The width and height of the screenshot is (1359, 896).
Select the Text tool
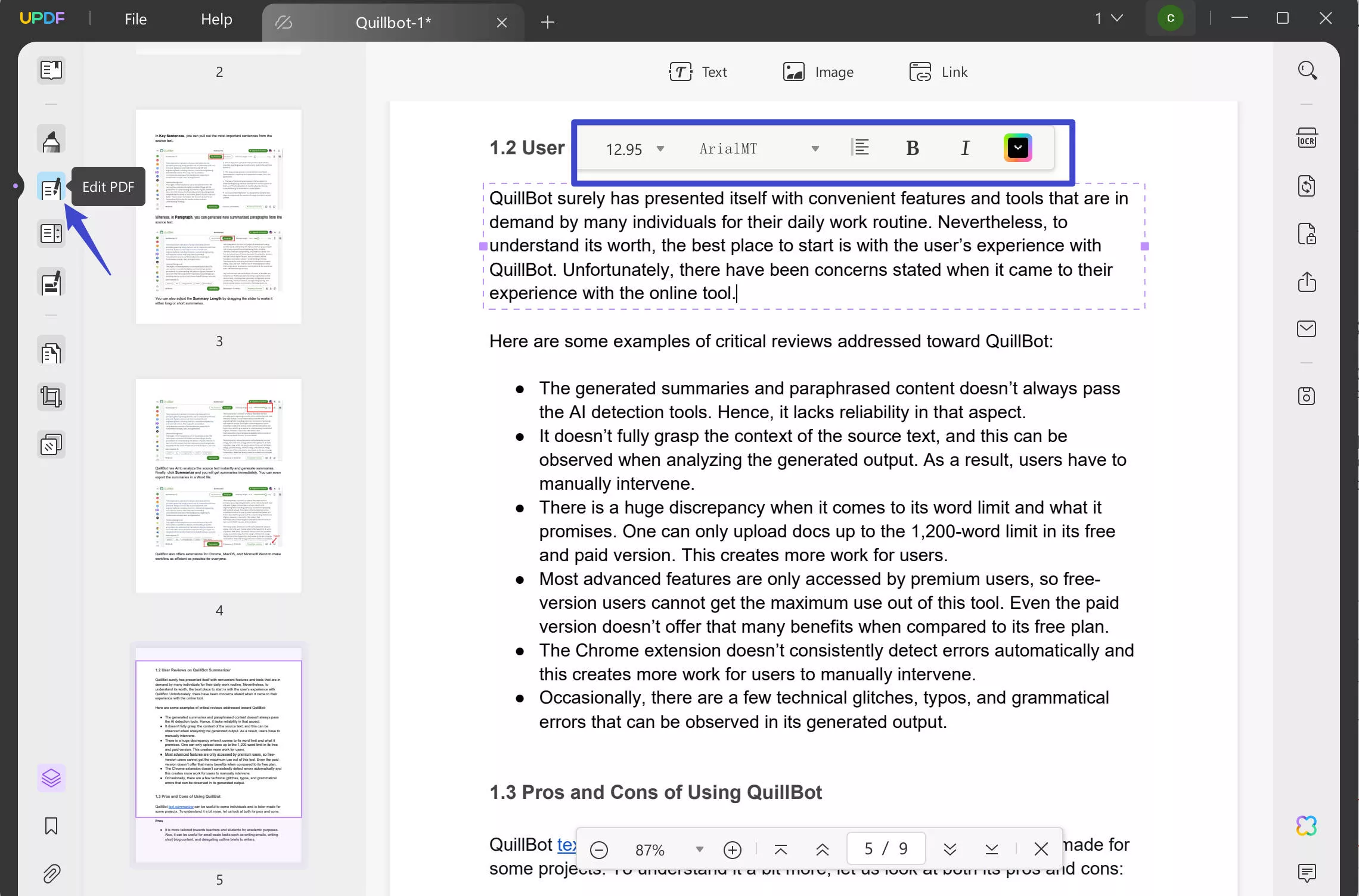click(699, 71)
